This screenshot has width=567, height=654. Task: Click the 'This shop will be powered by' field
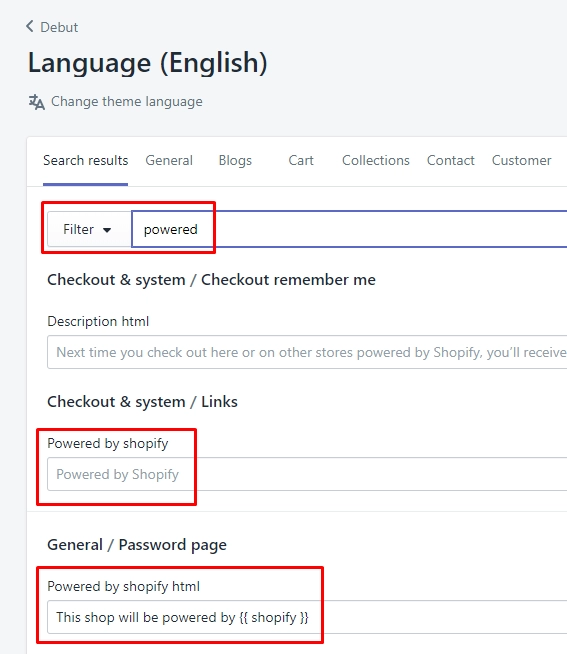307,617
